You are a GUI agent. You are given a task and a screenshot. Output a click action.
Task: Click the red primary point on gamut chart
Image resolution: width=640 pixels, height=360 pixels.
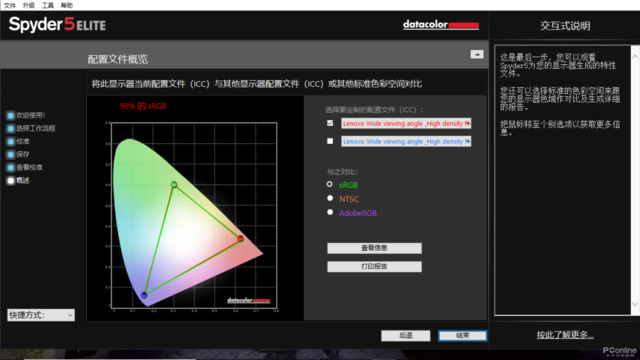point(240,238)
